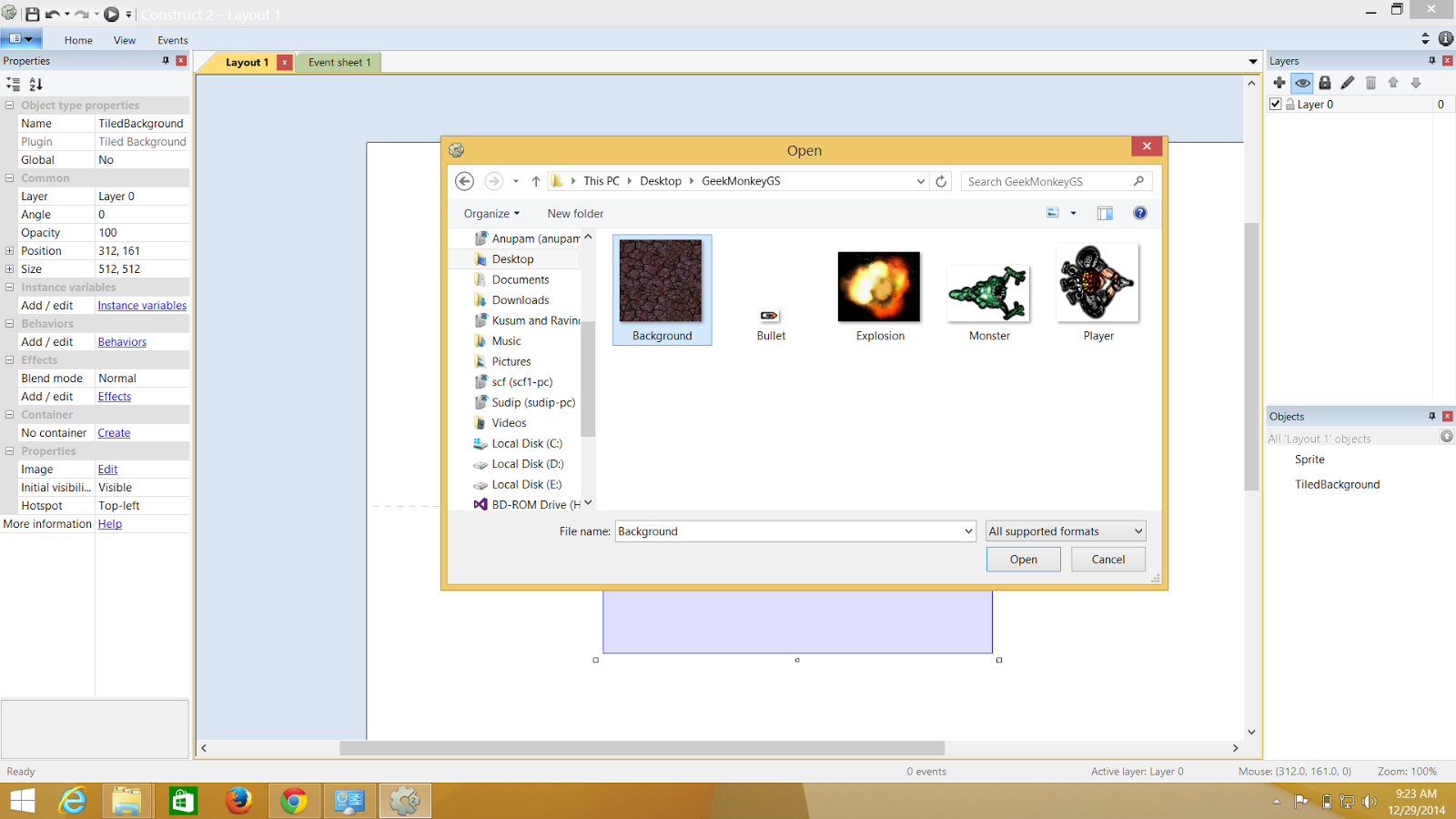The height and width of the screenshot is (819, 1456).
Task: Uncheck the Layer 0 checkbox
Action: pos(1276,104)
